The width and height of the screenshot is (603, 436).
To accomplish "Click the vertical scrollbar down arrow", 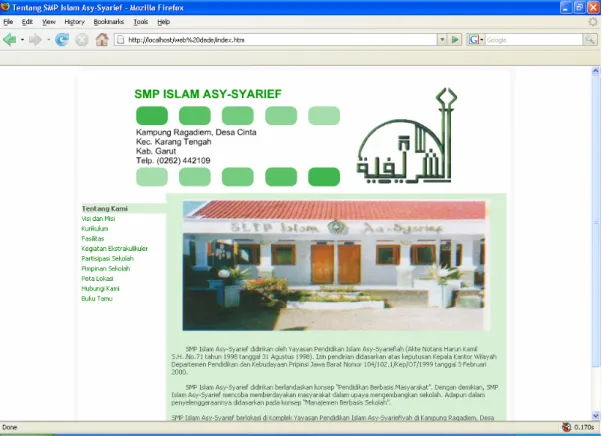I will pos(596,416).
